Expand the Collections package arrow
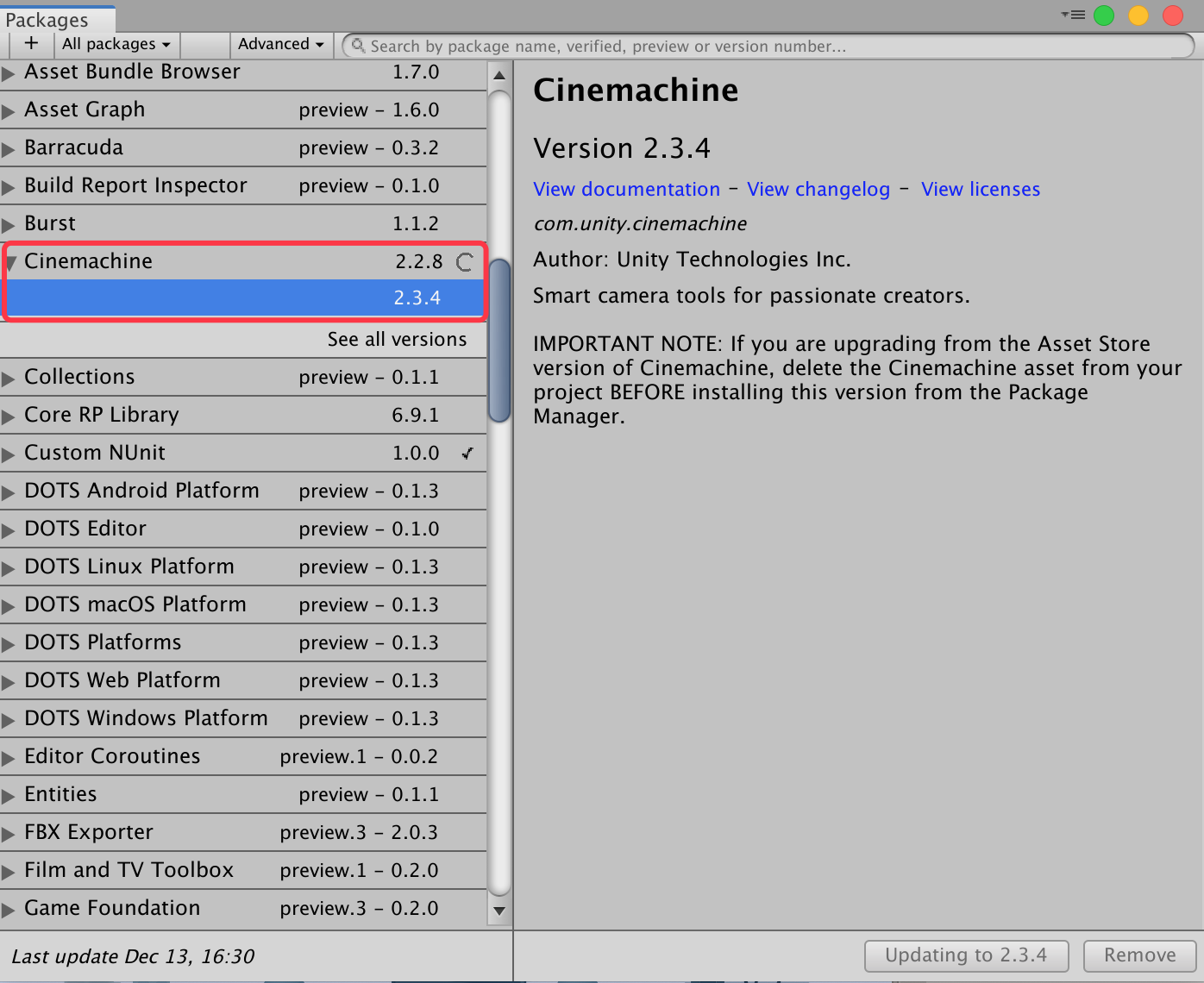 (x=9, y=379)
